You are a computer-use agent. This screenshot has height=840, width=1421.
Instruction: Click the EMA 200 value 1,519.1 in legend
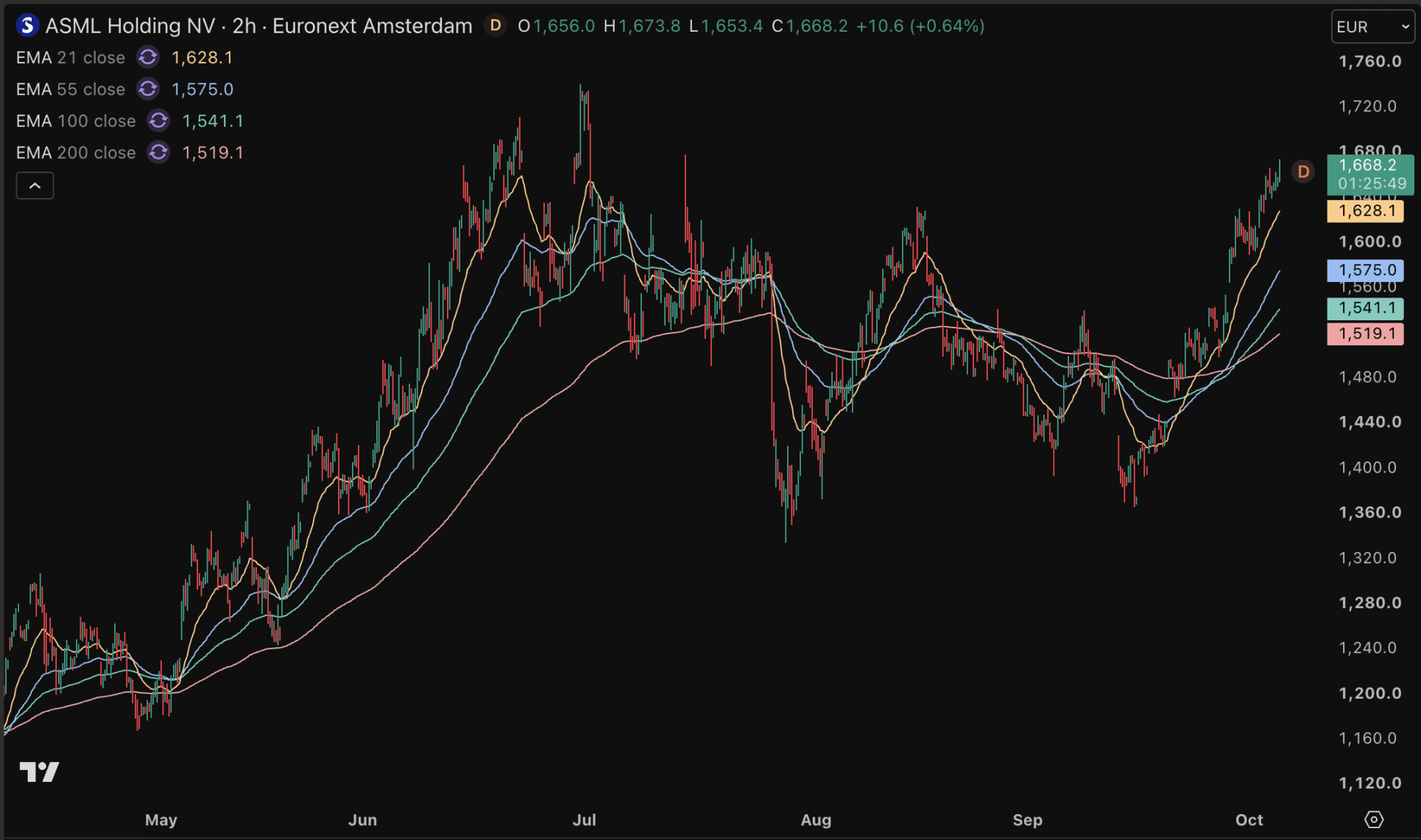click(213, 152)
